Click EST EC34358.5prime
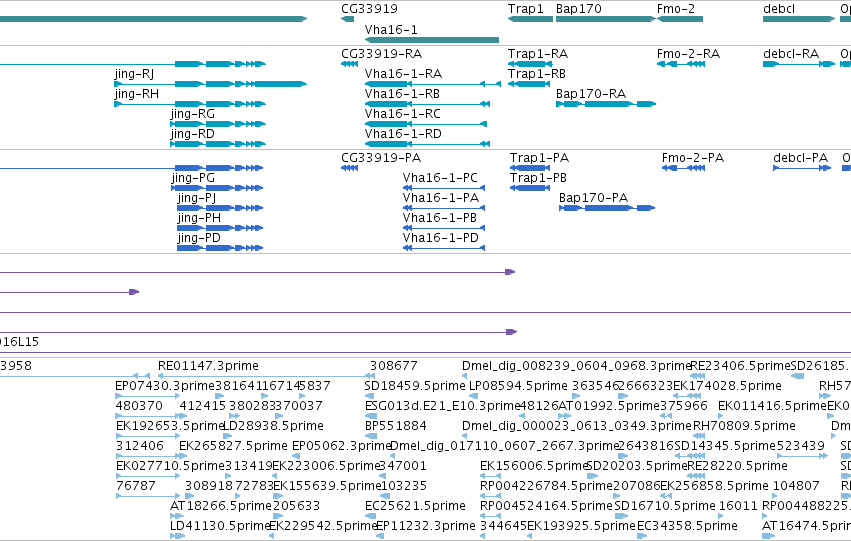Image resolution: width=851 pixels, height=541 pixels. (687, 526)
